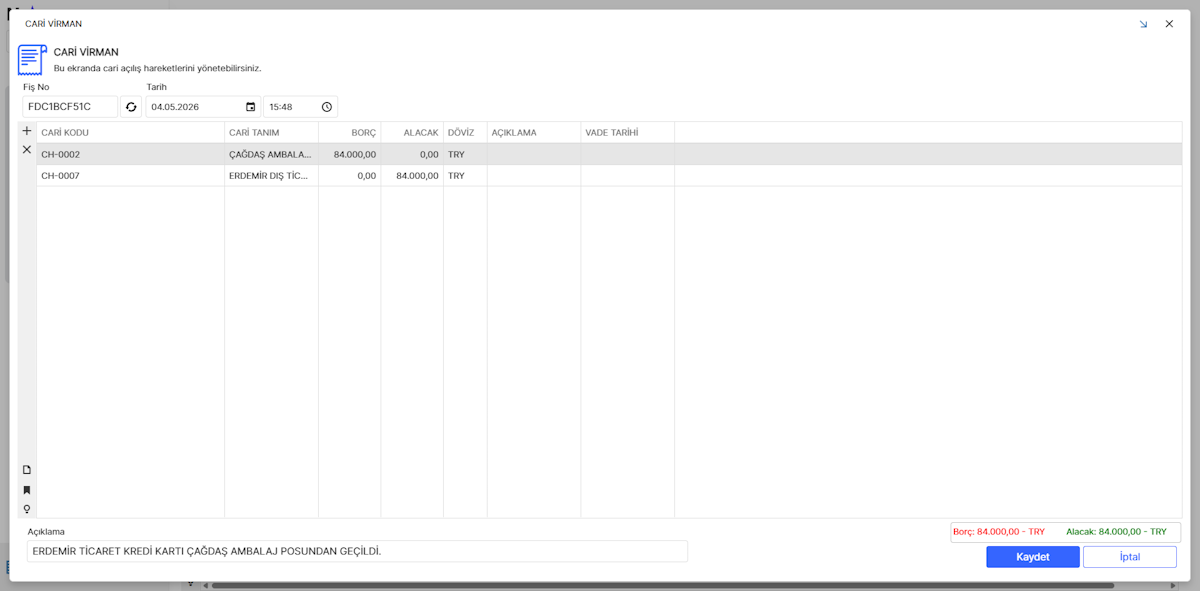1200x591 pixels.
Task: Click the BORÇ column header
Action: pos(350,132)
